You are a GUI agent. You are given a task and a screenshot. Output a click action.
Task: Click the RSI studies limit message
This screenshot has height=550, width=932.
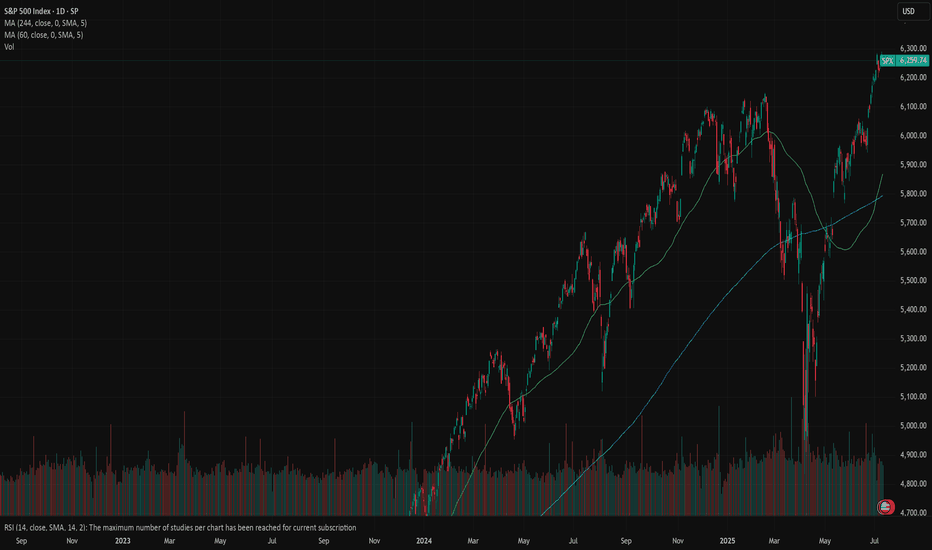pos(180,527)
